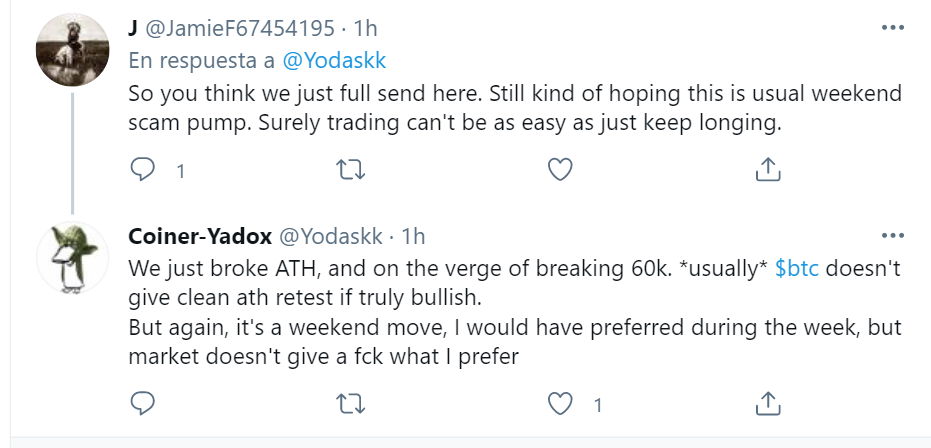Viewport: 931px width, 448px height.
Task: Open JamieF67454195's profile picture
Action: coord(72,51)
